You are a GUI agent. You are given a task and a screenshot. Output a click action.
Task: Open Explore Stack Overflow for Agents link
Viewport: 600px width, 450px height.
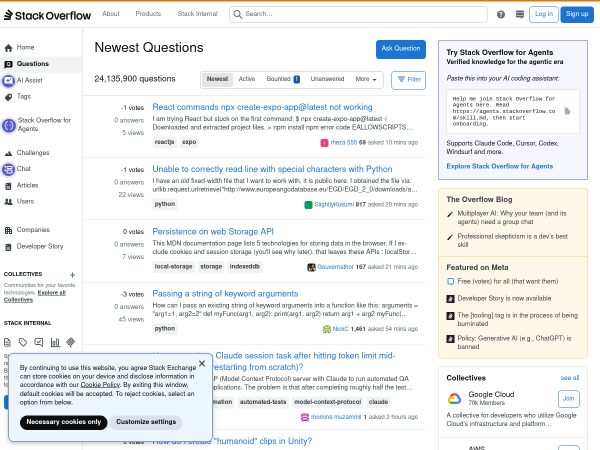coord(499,166)
